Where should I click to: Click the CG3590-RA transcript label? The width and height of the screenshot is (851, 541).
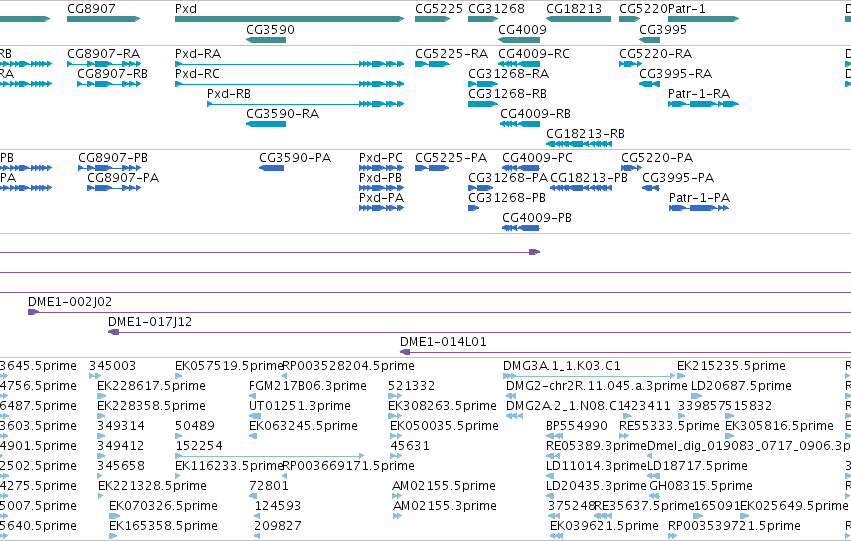(x=282, y=114)
